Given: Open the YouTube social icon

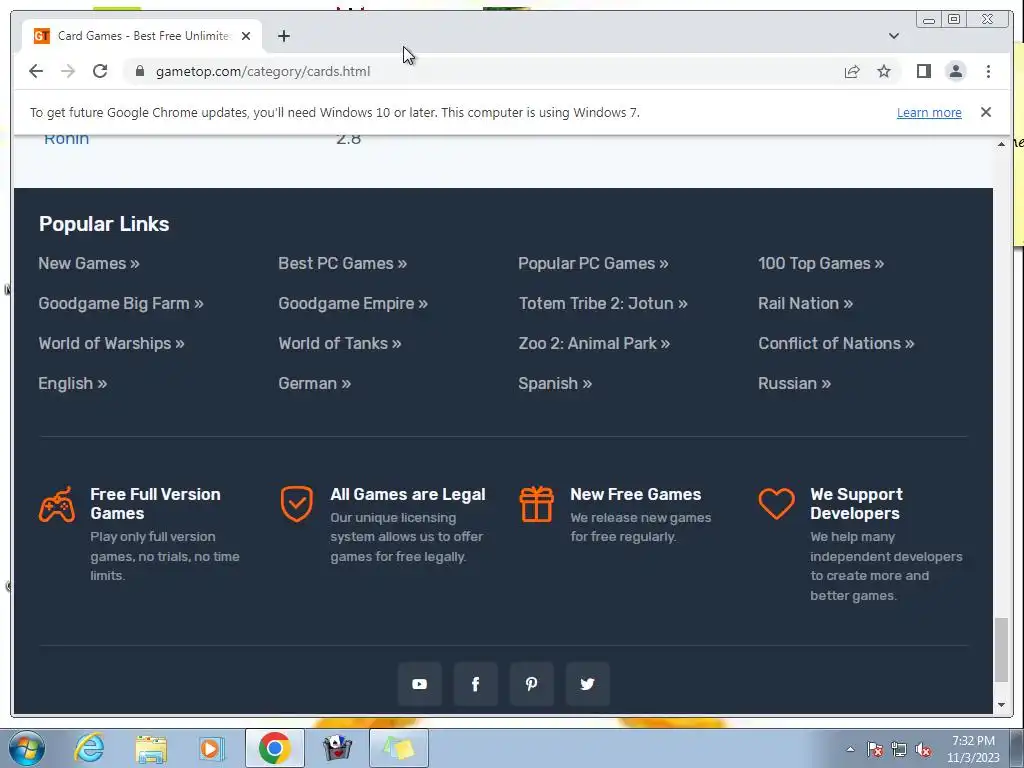Looking at the screenshot, I should tap(420, 684).
